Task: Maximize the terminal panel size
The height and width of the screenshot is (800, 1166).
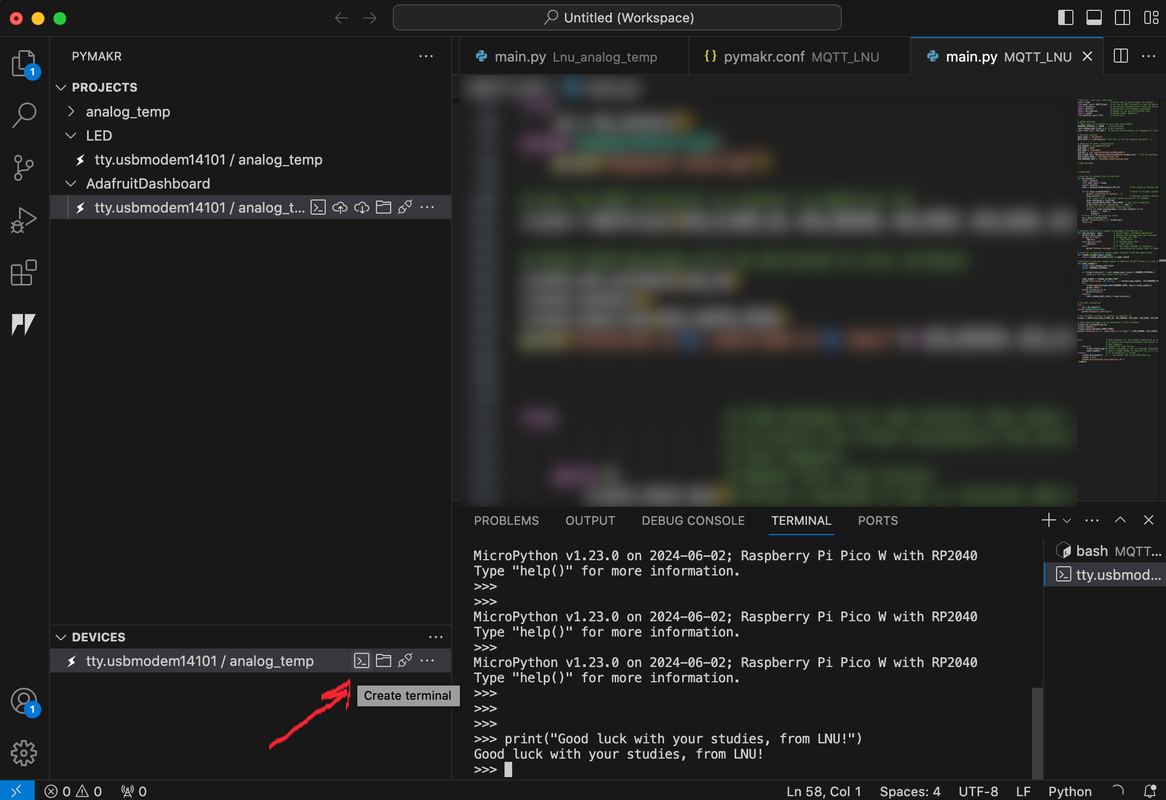Action: 1120,520
